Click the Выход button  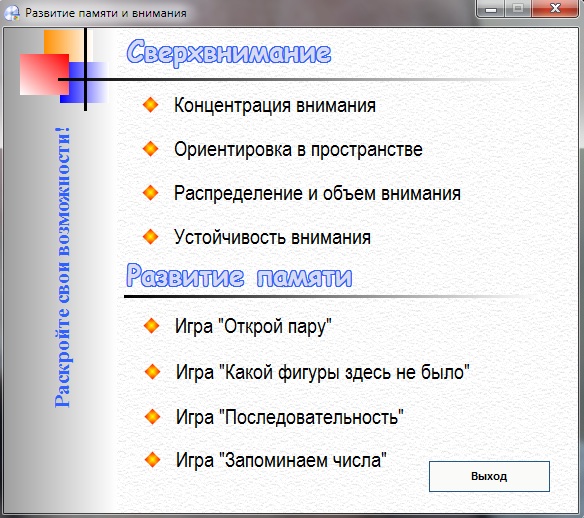pyautogui.click(x=489, y=476)
